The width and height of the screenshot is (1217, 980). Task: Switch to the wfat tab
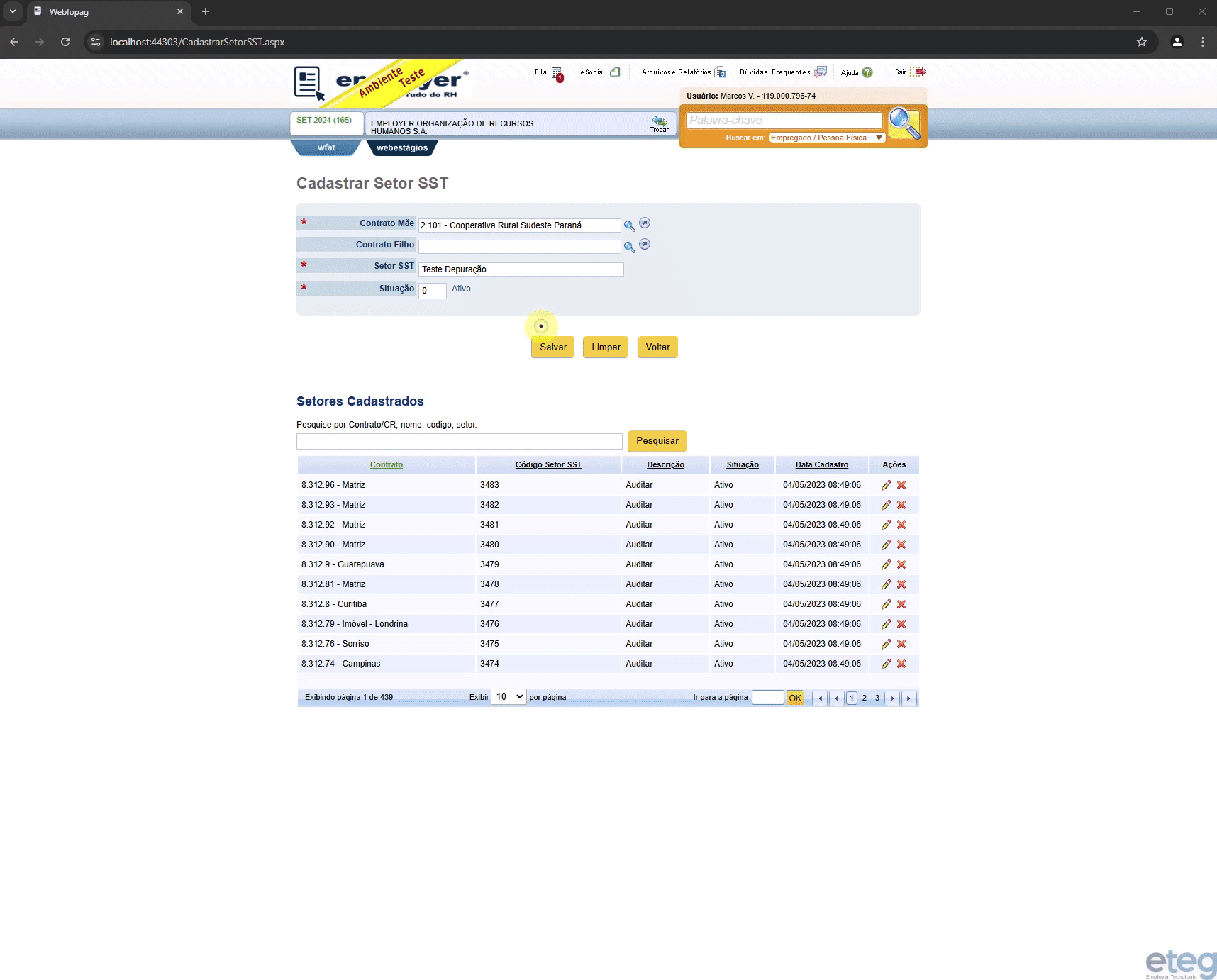pos(326,147)
